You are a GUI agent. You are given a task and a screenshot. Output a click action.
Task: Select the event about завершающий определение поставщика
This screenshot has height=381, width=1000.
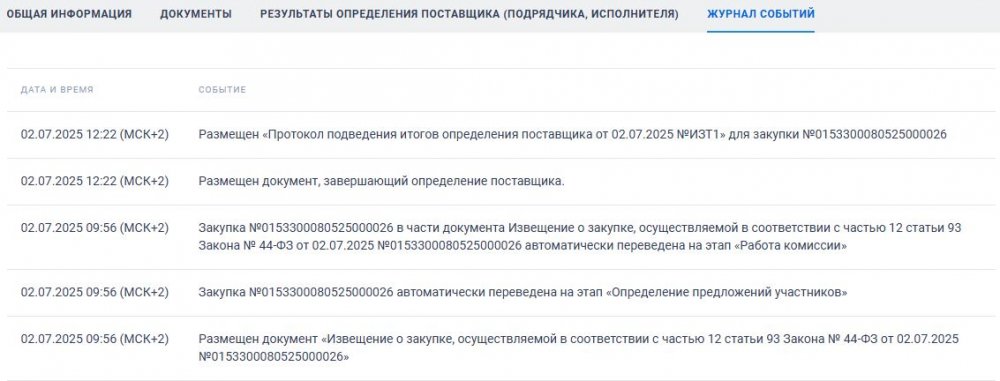381,181
